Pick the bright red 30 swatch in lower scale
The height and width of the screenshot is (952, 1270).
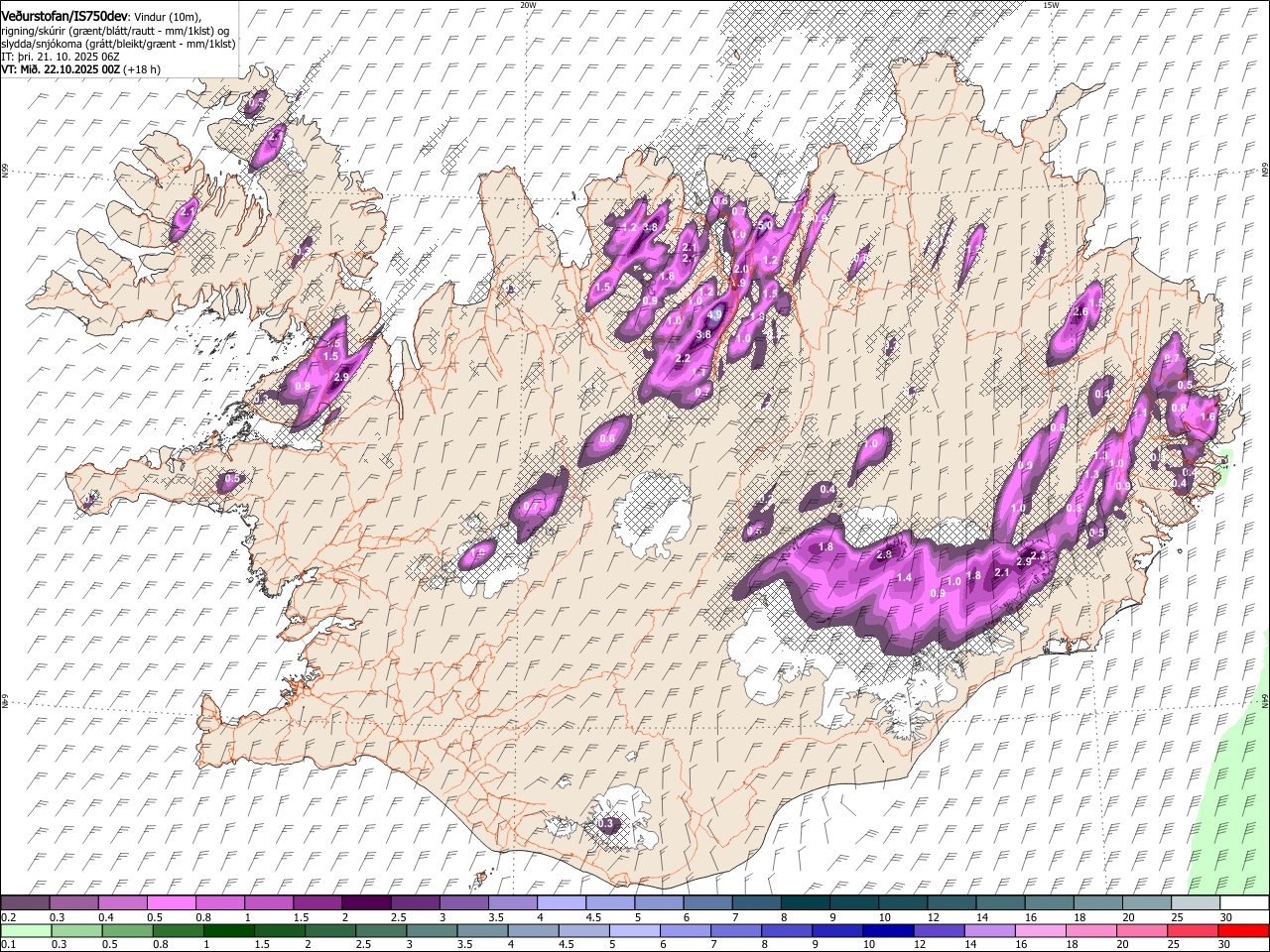pyautogui.click(x=1243, y=930)
